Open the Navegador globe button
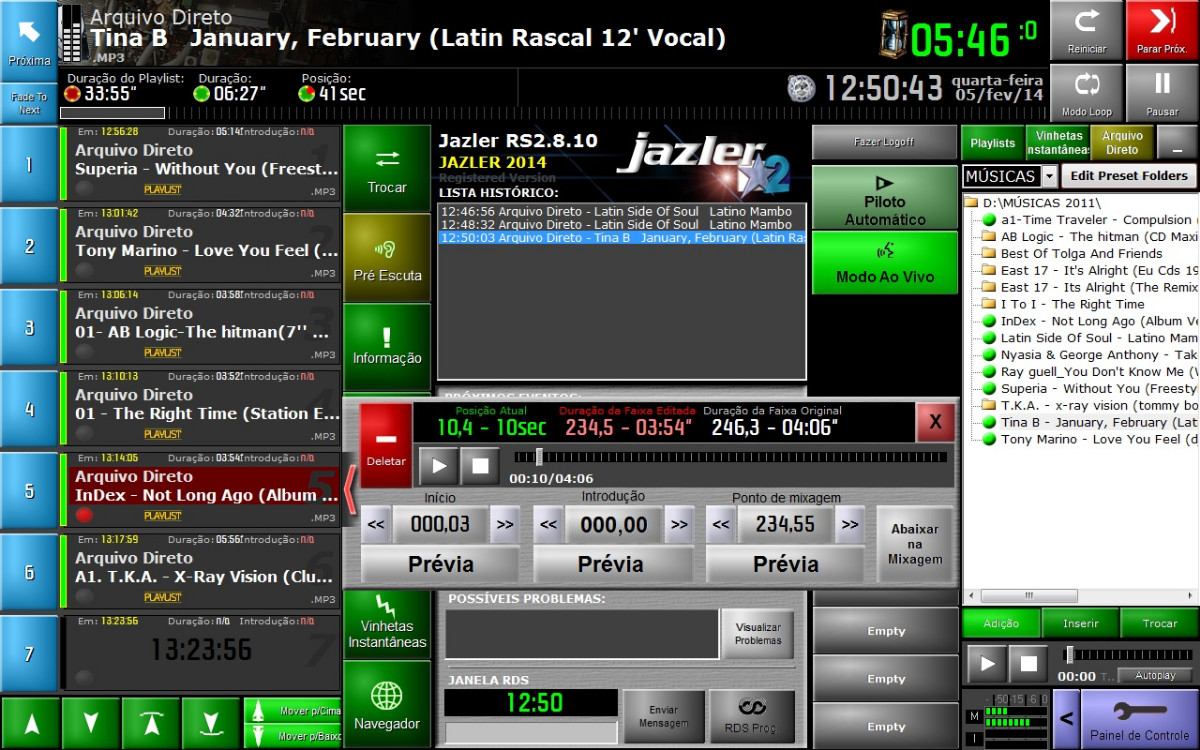Viewport: 1200px width, 750px height. 387,704
